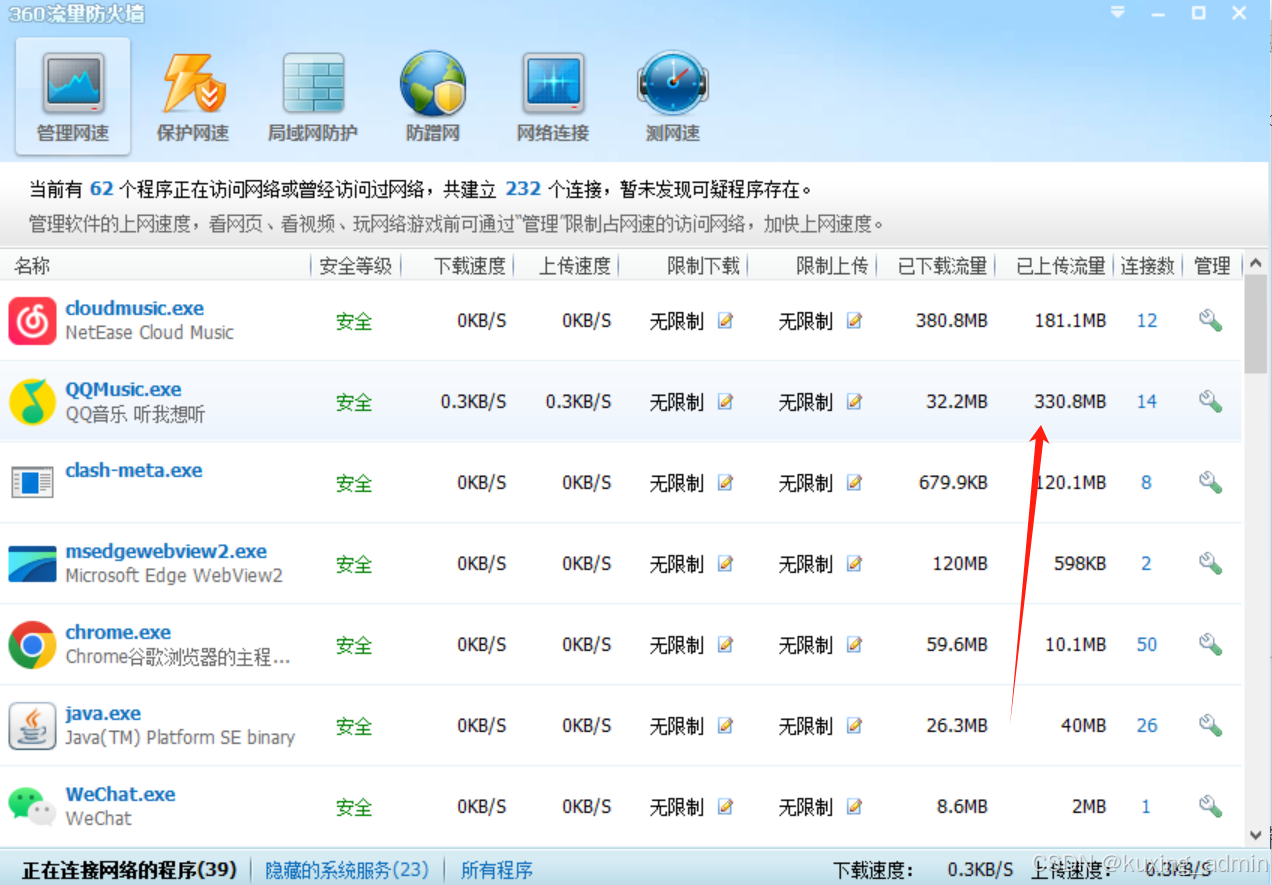Click the WeChat.exe app icon
1272x885 pixels.
click(x=32, y=807)
